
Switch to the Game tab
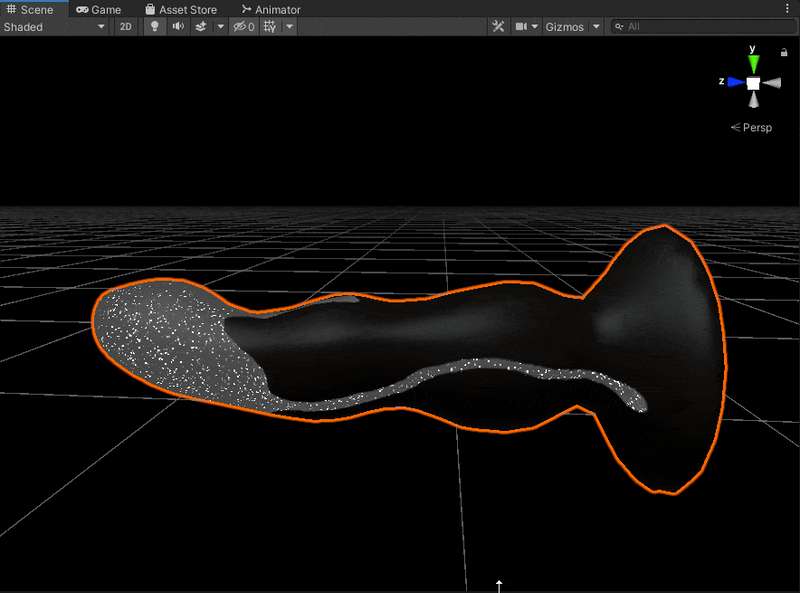(98, 9)
